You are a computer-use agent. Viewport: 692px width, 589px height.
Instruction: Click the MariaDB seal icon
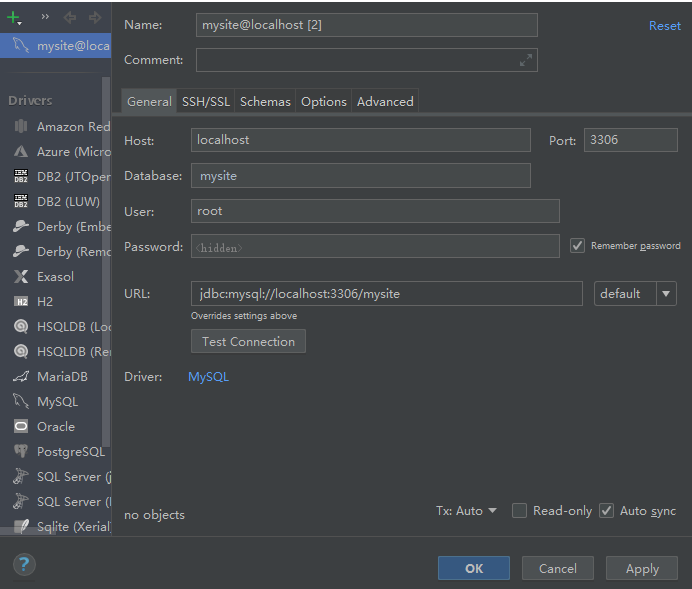(21, 376)
